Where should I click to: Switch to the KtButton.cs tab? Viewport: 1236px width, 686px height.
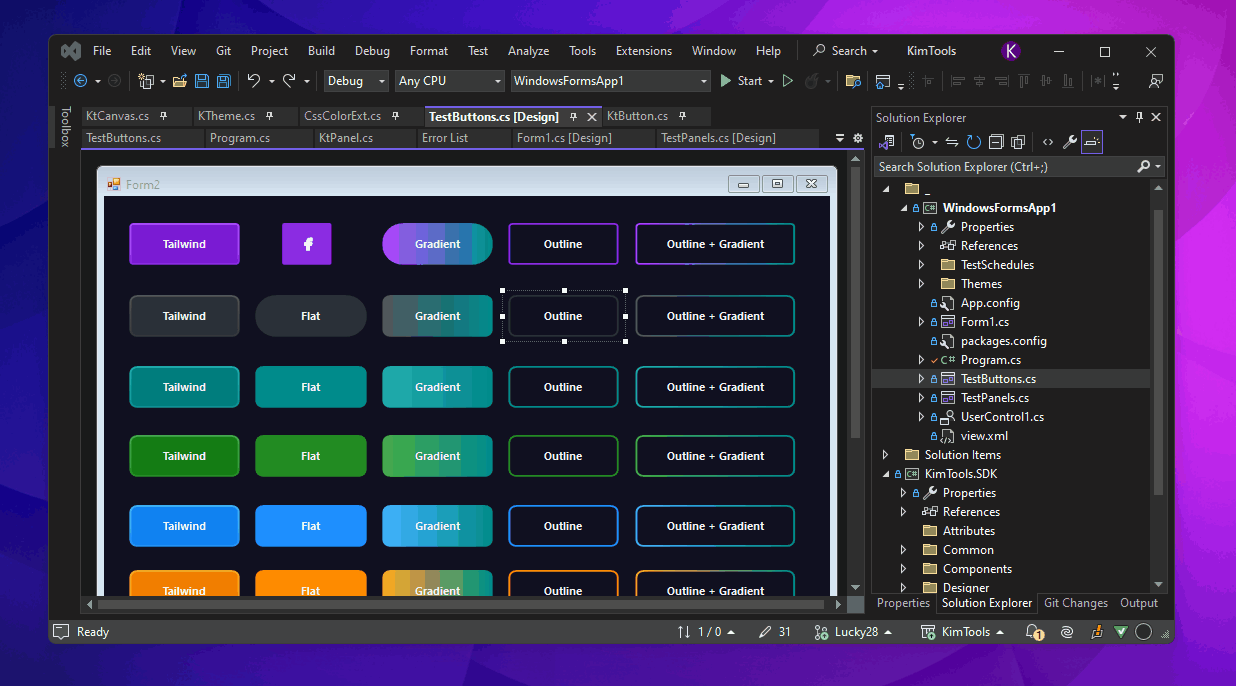click(637, 116)
